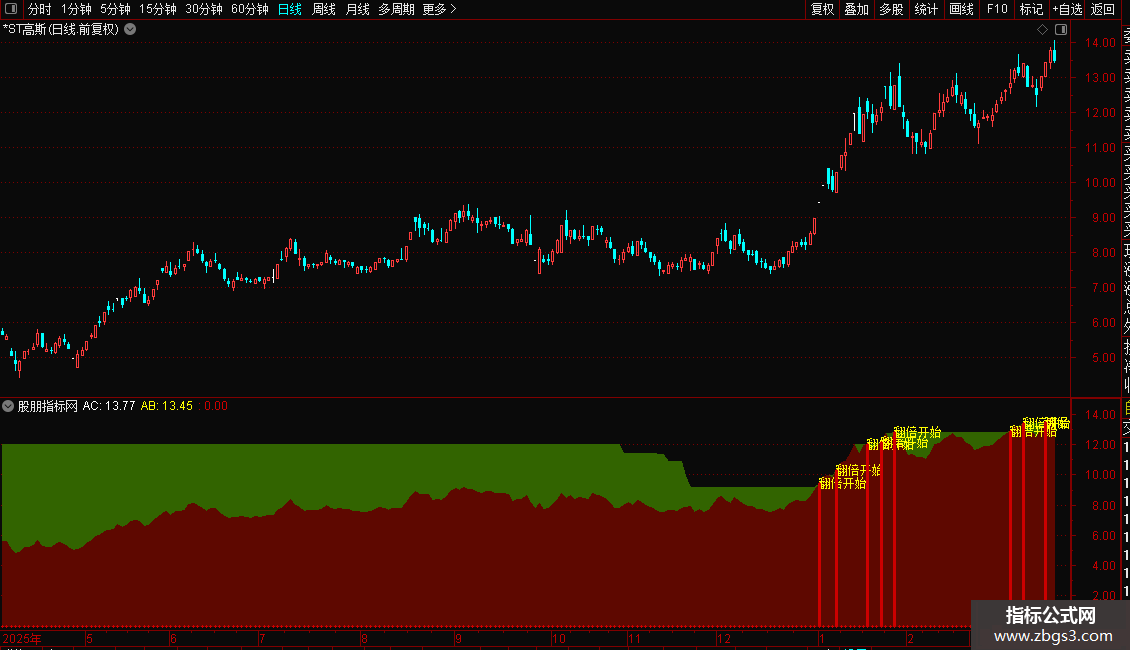The width and height of the screenshot is (1130, 650).
Task: Click month 11 on time axis
Action: tap(634, 639)
